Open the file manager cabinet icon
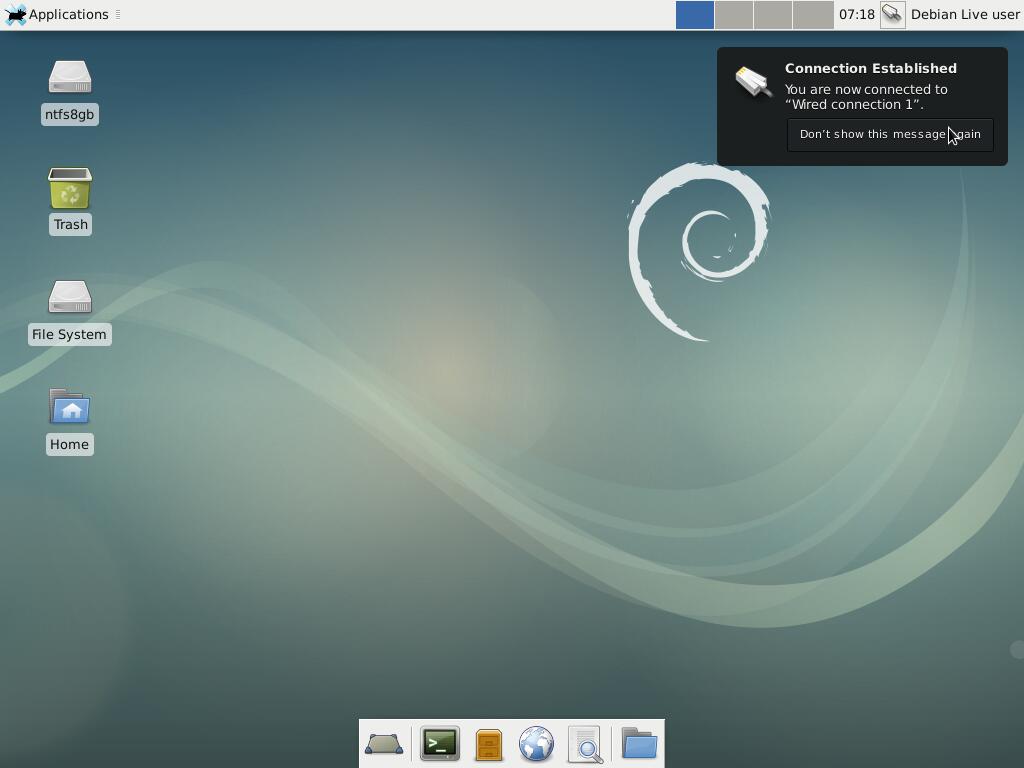Image resolution: width=1024 pixels, height=768 pixels. point(489,744)
